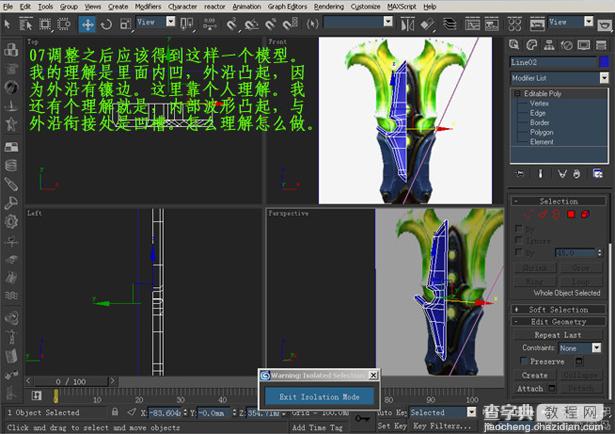Viewport: 615px width, 434px height.
Task: Switch to the Create command panel tab
Action: coord(514,45)
